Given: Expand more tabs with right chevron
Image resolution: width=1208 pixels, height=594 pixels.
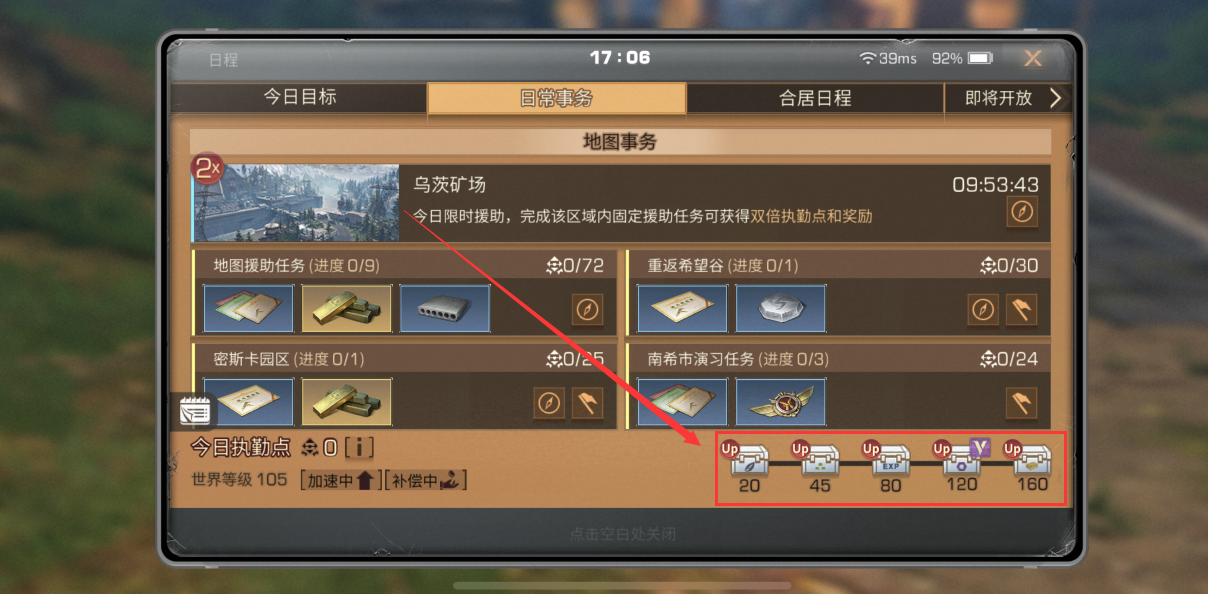Looking at the screenshot, I should 1055,98.
